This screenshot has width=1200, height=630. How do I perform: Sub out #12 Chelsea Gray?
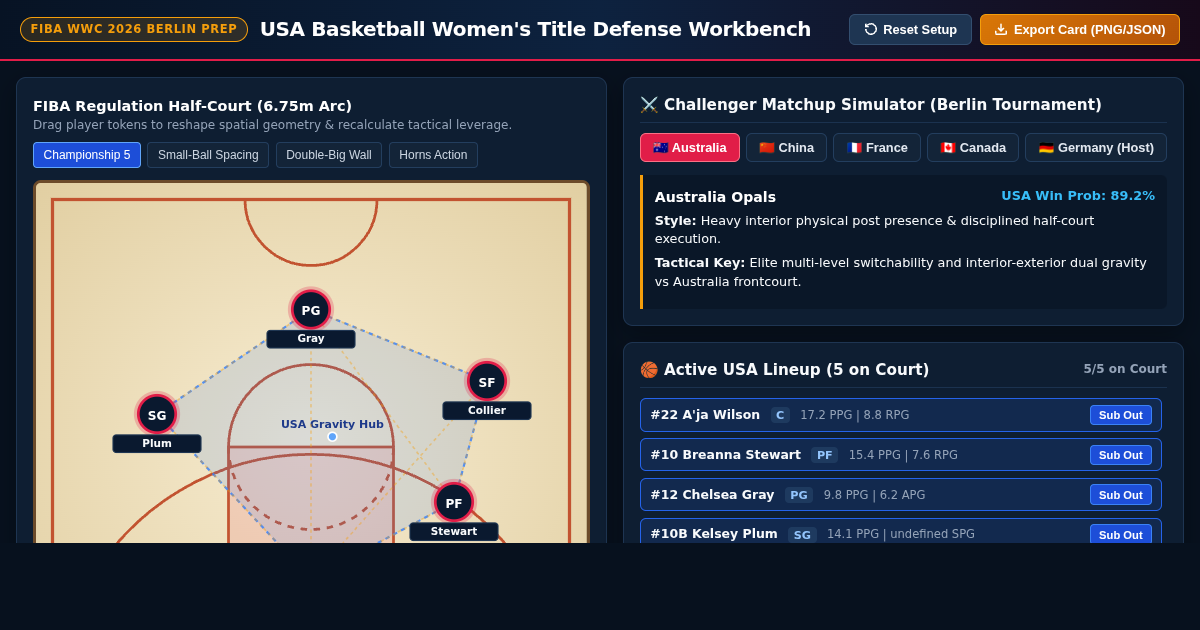pos(1120,495)
